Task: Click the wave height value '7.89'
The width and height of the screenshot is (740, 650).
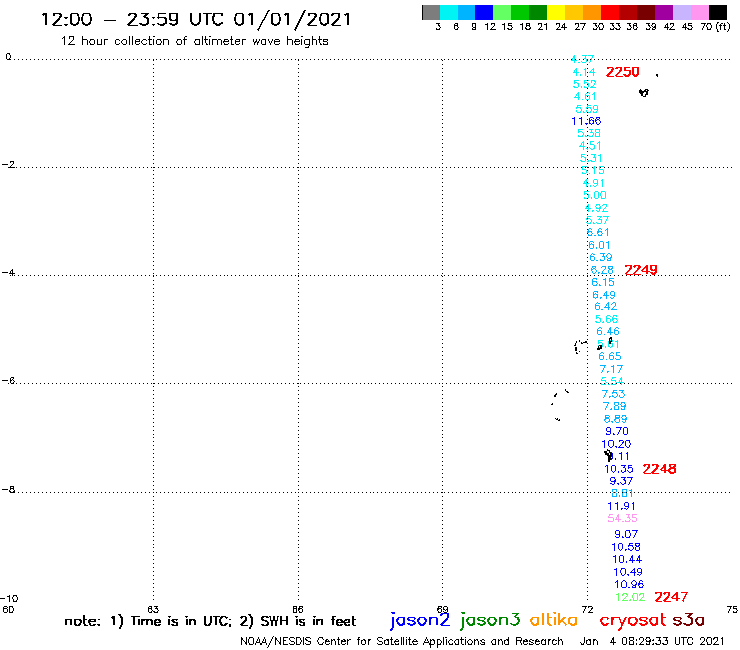Action: [x=614, y=406]
